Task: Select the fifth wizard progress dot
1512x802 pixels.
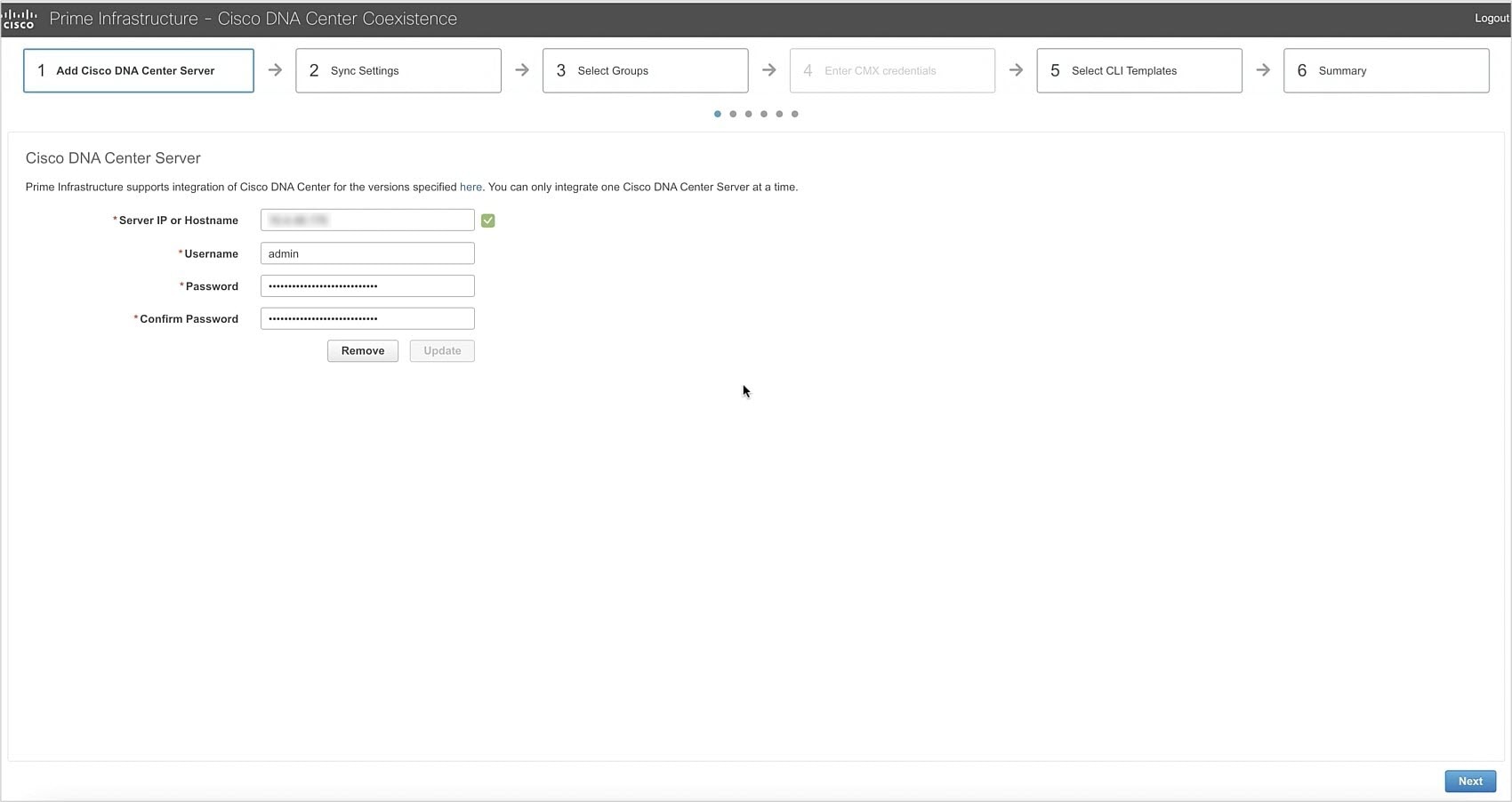Action: click(779, 114)
